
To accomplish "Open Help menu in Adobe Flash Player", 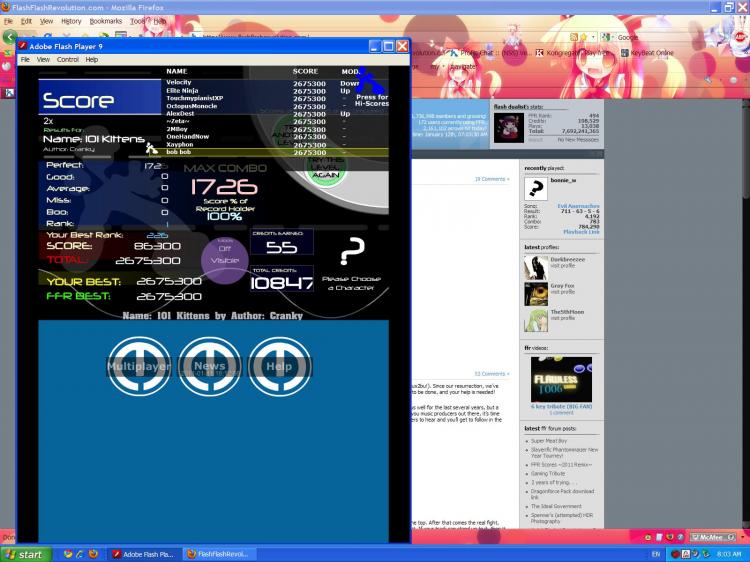I will (91, 60).
